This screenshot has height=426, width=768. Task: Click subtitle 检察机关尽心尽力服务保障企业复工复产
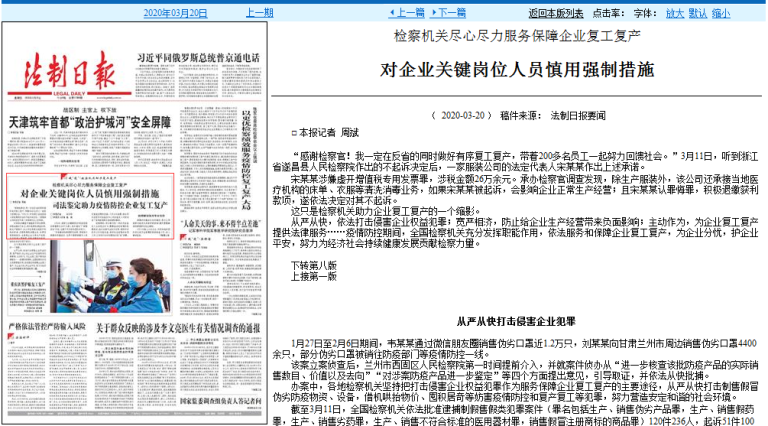coord(517,36)
